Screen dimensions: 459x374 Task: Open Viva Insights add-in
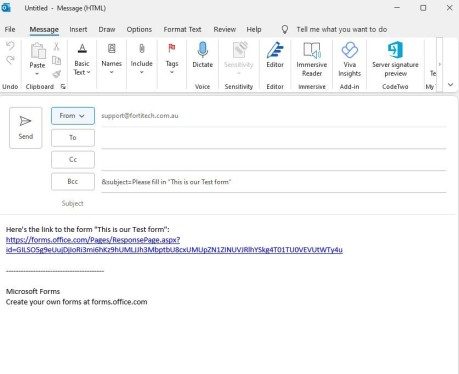click(349, 59)
